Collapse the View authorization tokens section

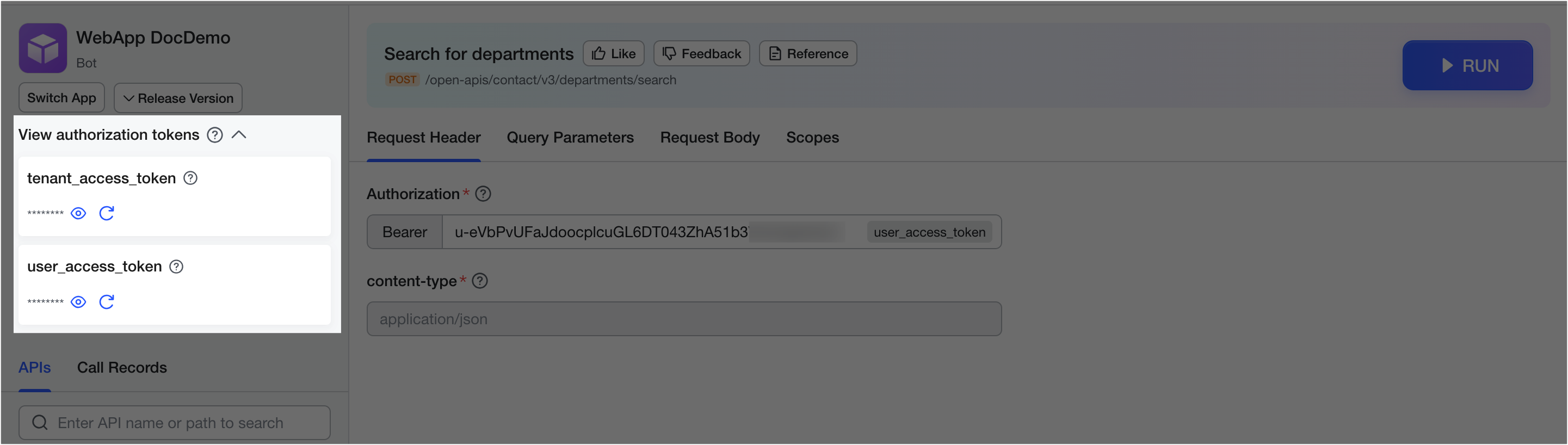click(239, 135)
